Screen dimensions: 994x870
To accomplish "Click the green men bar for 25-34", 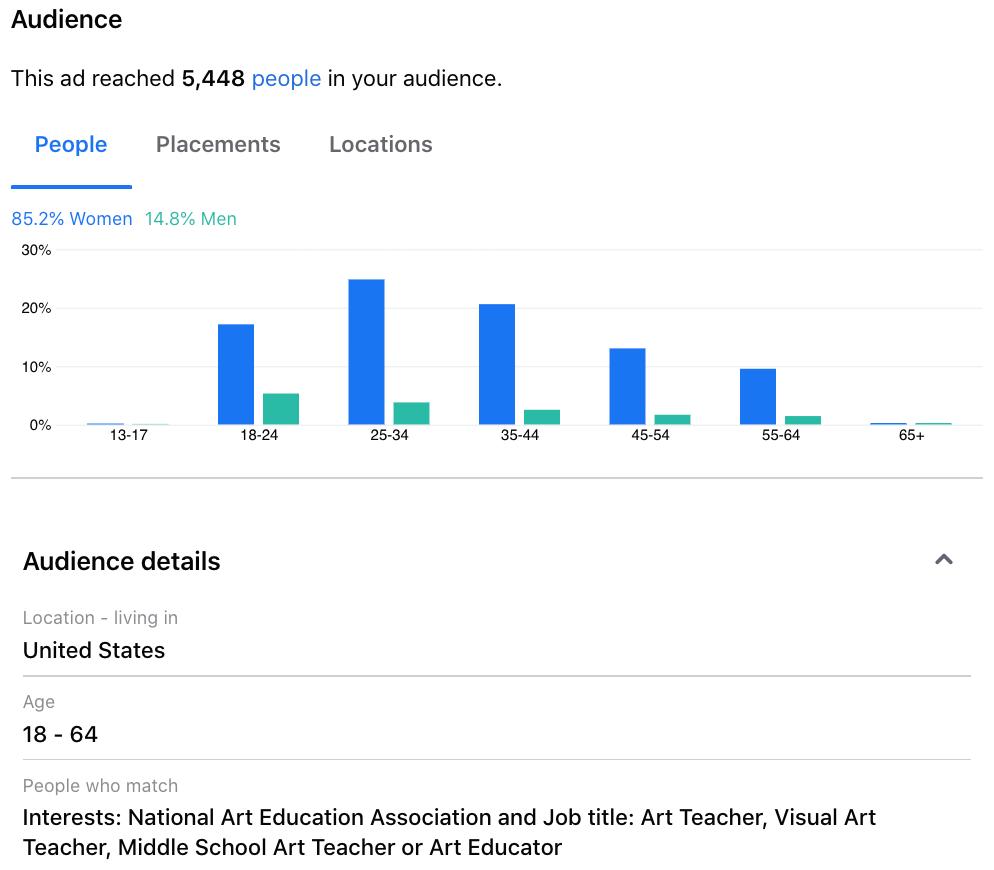I will coord(411,414).
